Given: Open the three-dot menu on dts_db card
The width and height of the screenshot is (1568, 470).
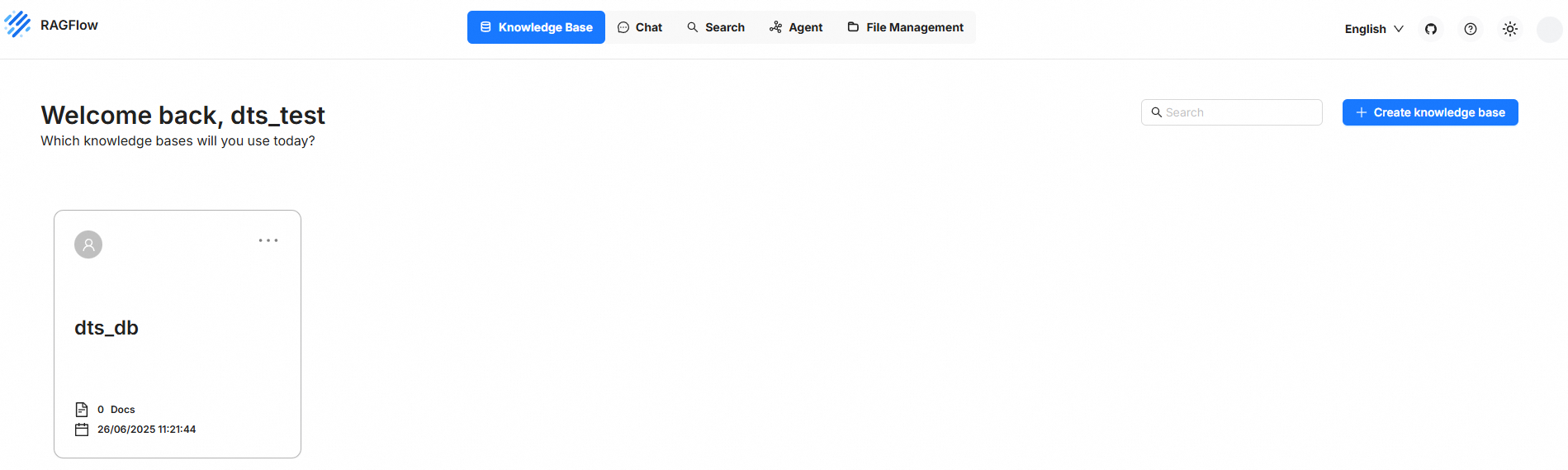Looking at the screenshot, I should pyautogui.click(x=268, y=240).
